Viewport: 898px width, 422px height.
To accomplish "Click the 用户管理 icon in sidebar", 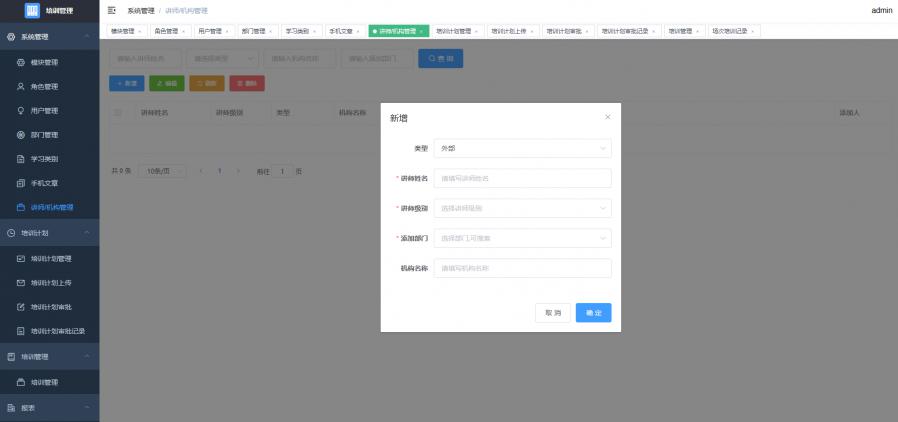I will 21,110.
